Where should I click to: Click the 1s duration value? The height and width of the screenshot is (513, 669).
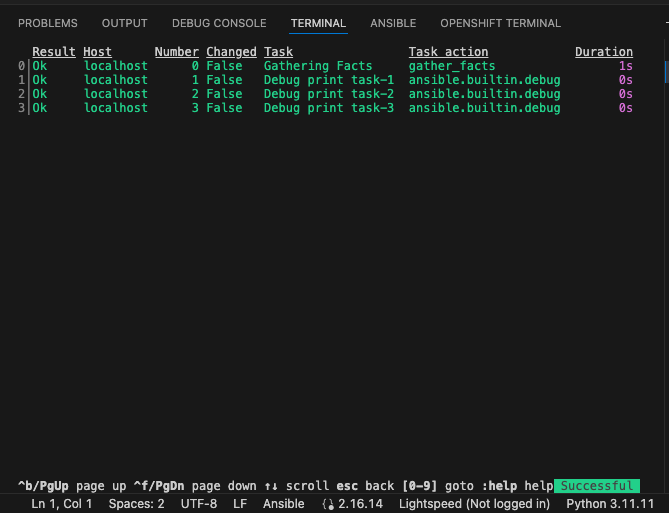626,66
